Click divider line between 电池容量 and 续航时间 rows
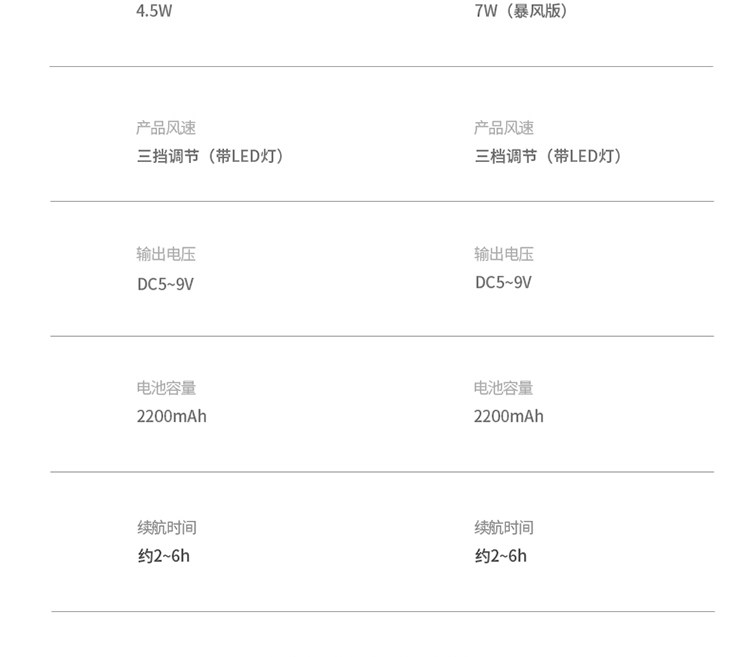The width and height of the screenshot is (750, 657). click(x=382, y=471)
